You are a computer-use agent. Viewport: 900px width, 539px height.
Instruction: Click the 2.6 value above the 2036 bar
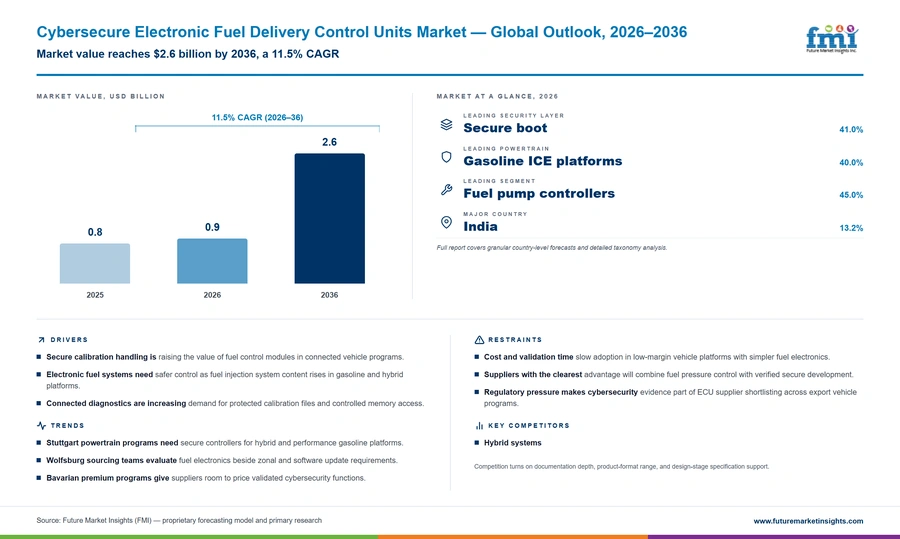pos(329,142)
